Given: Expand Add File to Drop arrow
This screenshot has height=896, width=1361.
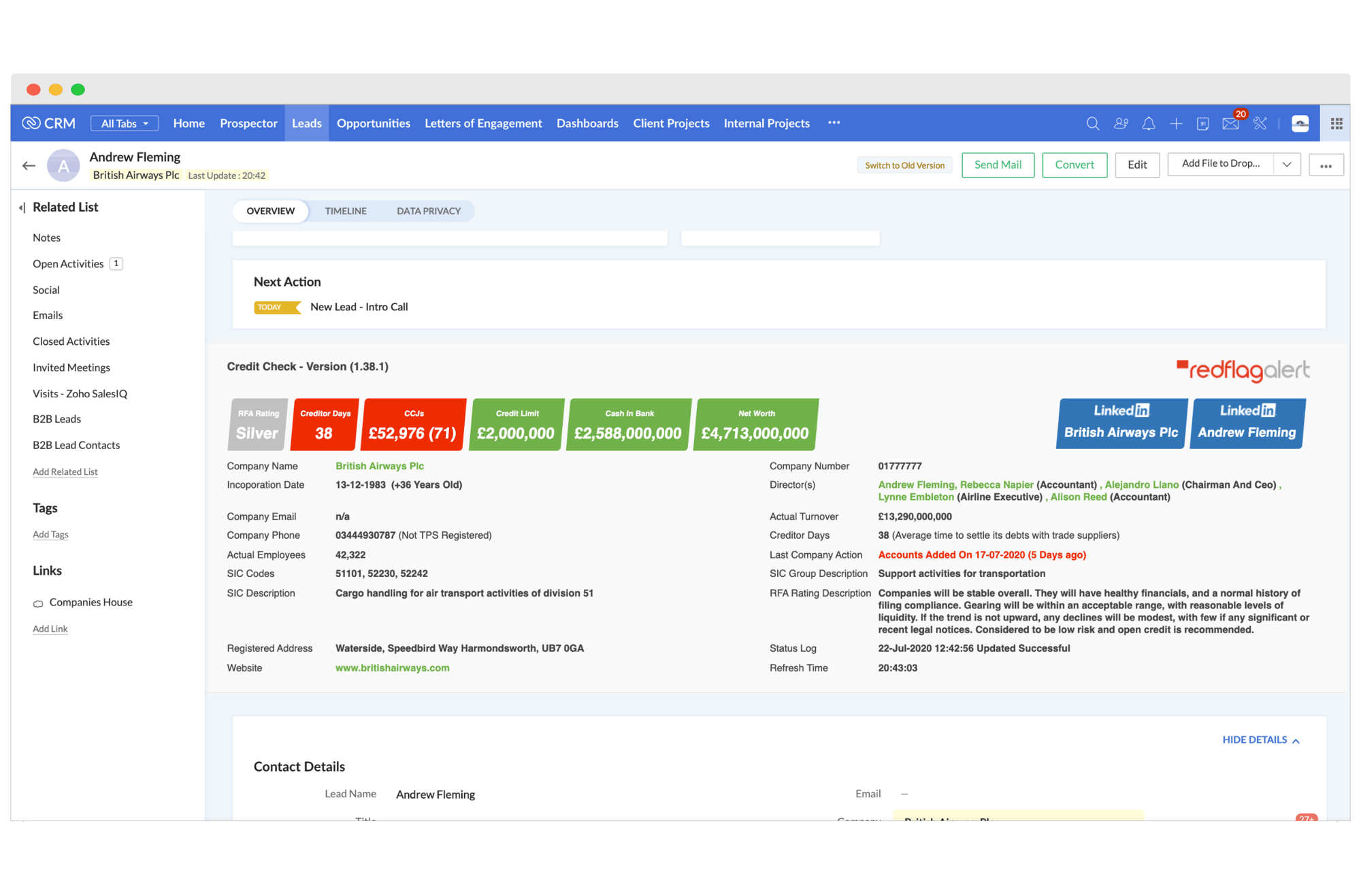Looking at the screenshot, I should [x=1287, y=165].
